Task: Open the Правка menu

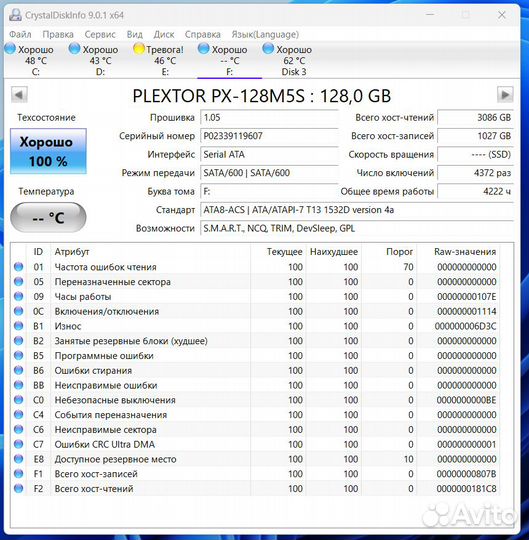Action: 58,34
